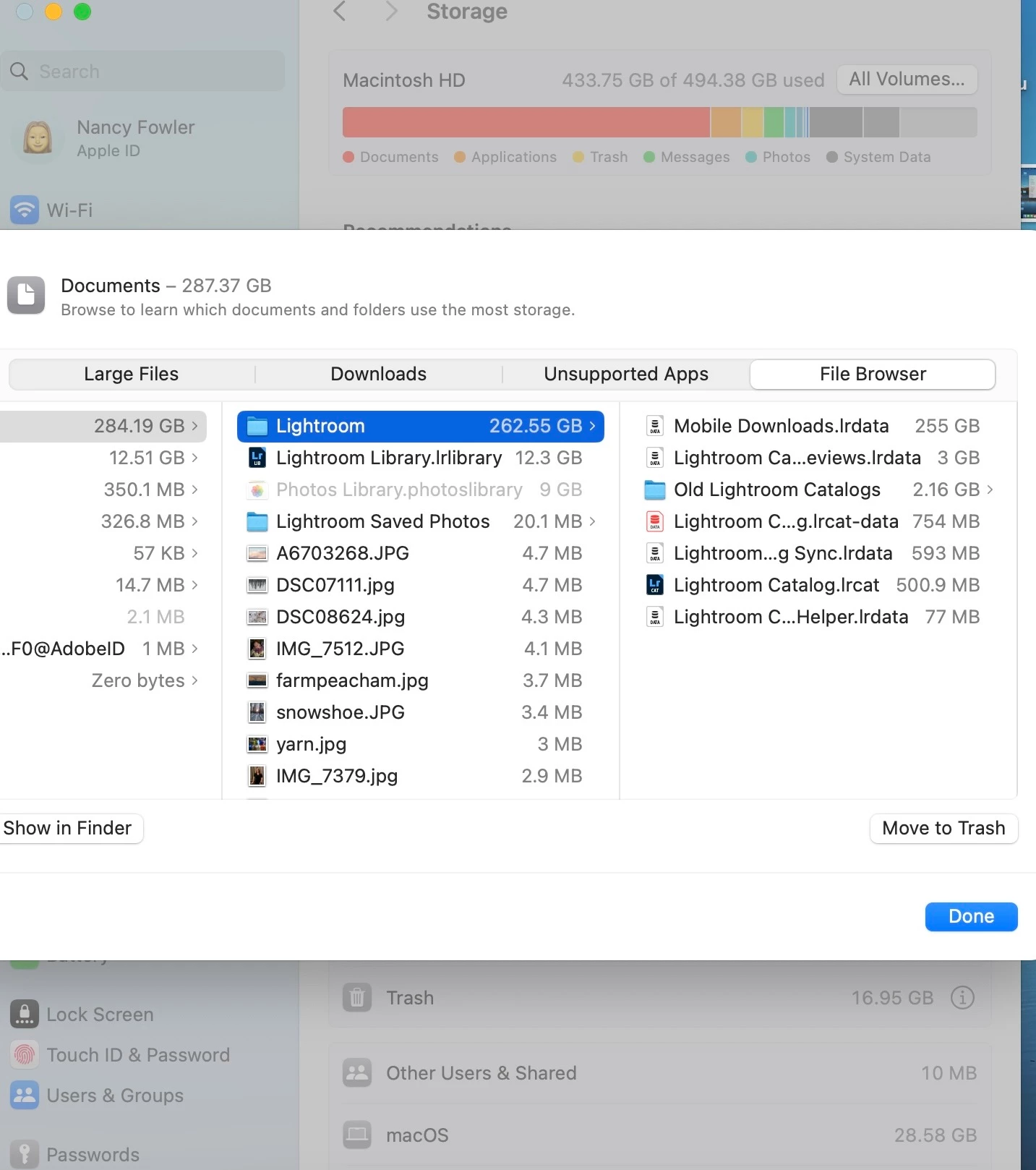Switch to the Large Files tab
The width and height of the screenshot is (1036, 1170).
132,374
